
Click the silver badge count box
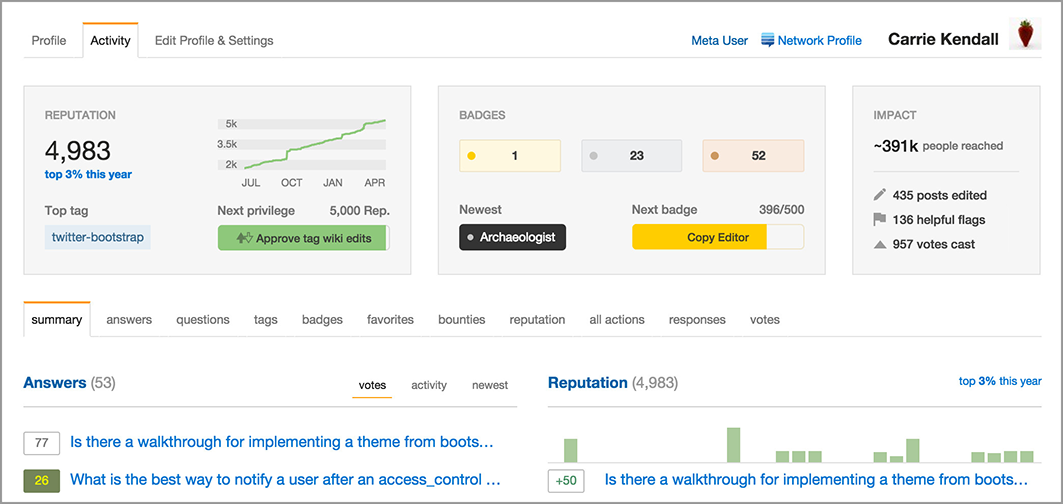(632, 155)
